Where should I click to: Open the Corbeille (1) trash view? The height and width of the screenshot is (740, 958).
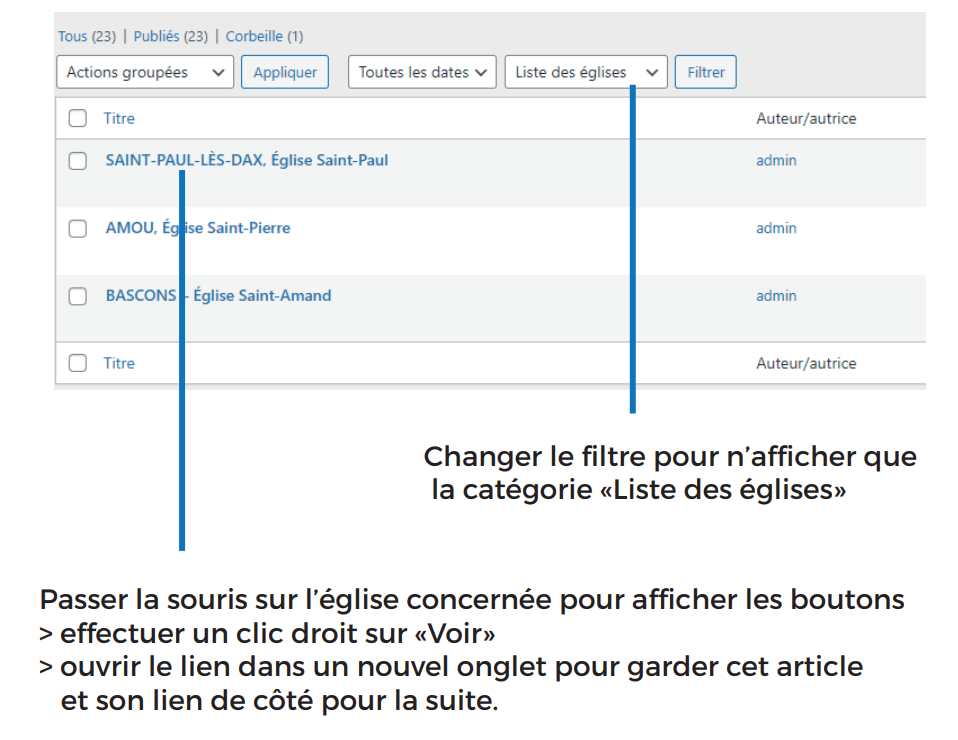(264, 37)
